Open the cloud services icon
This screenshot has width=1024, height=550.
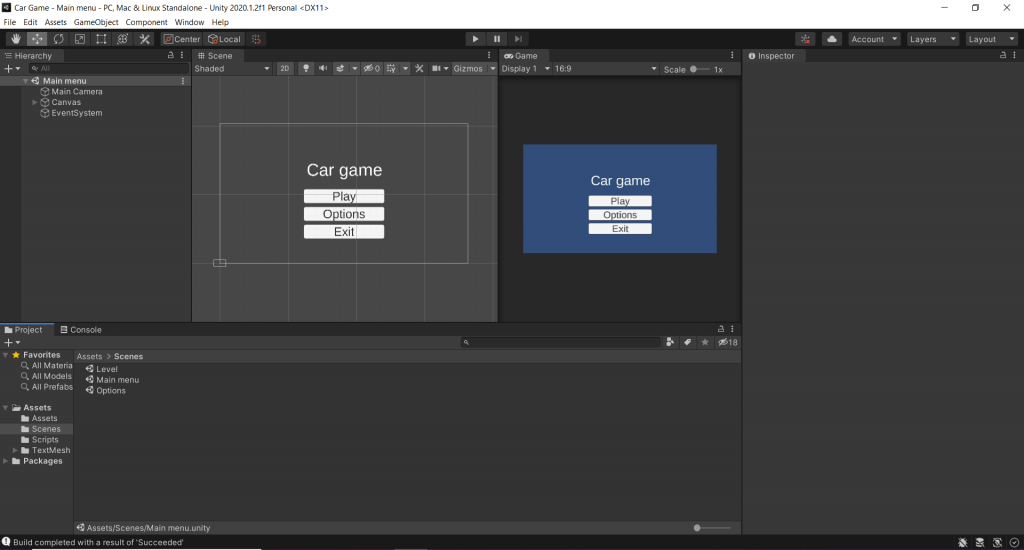click(832, 39)
